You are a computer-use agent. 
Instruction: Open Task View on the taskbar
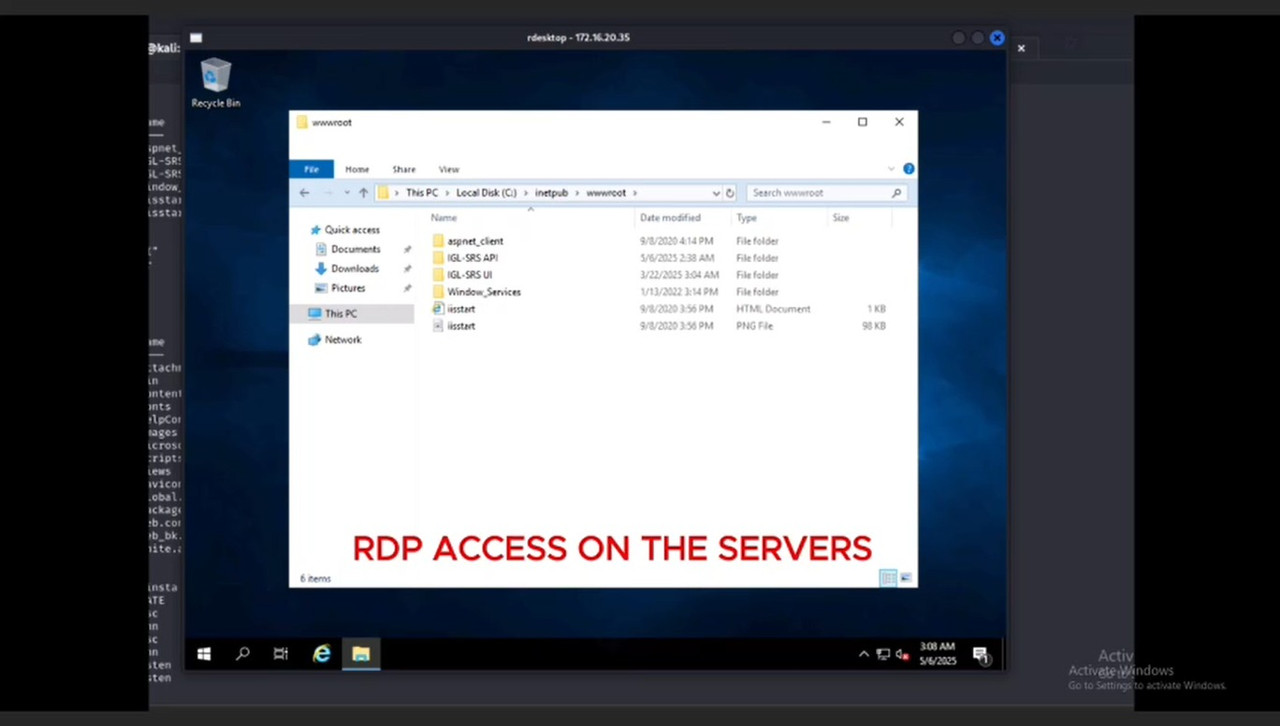tap(281, 654)
